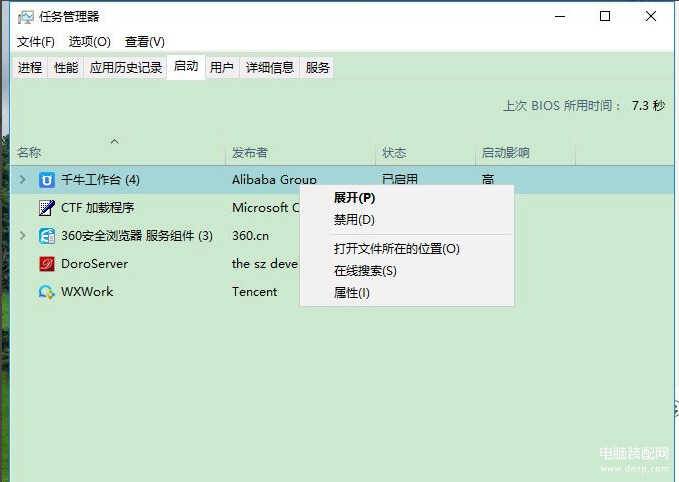The height and width of the screenshot is (482, 679).
Task: Select the WXWork row name
Action: (87, 292)
